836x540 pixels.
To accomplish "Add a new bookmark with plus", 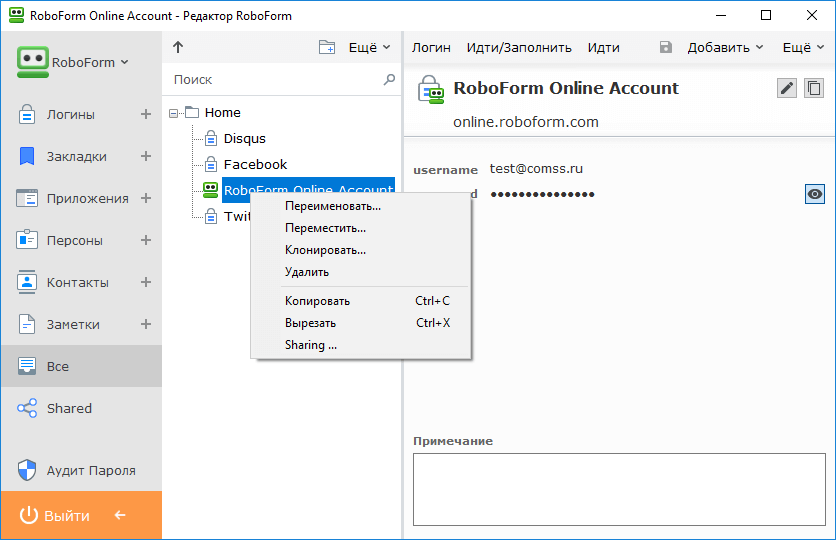I will (x=146, y=156).
